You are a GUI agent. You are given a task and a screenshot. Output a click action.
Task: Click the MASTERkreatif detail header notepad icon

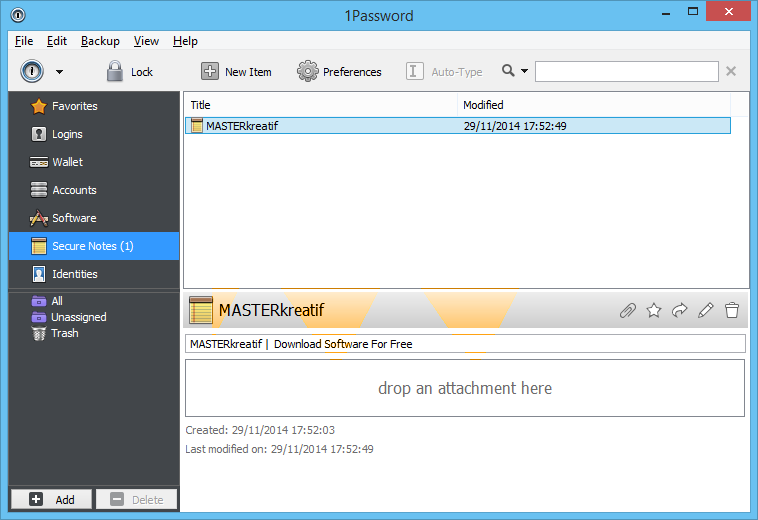201,310
